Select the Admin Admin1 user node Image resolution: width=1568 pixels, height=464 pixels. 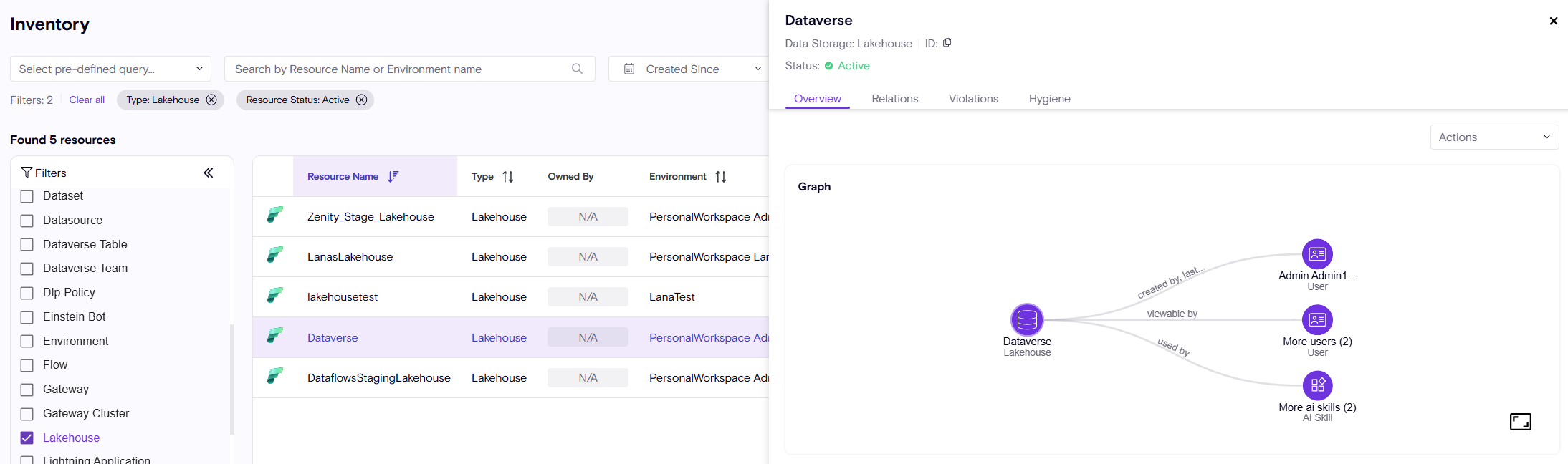click(1317, 254)
